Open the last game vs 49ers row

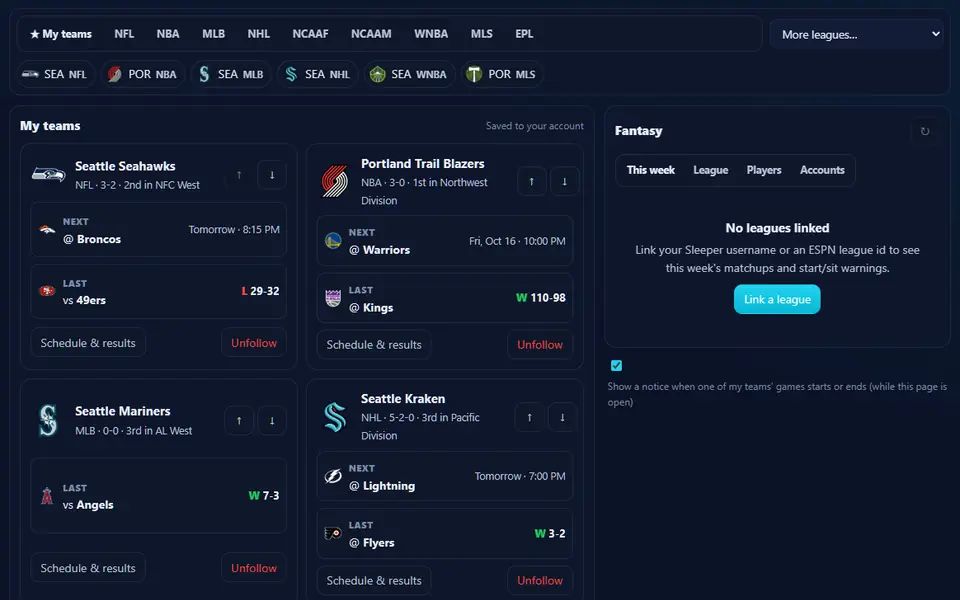[x=159, y=291]
